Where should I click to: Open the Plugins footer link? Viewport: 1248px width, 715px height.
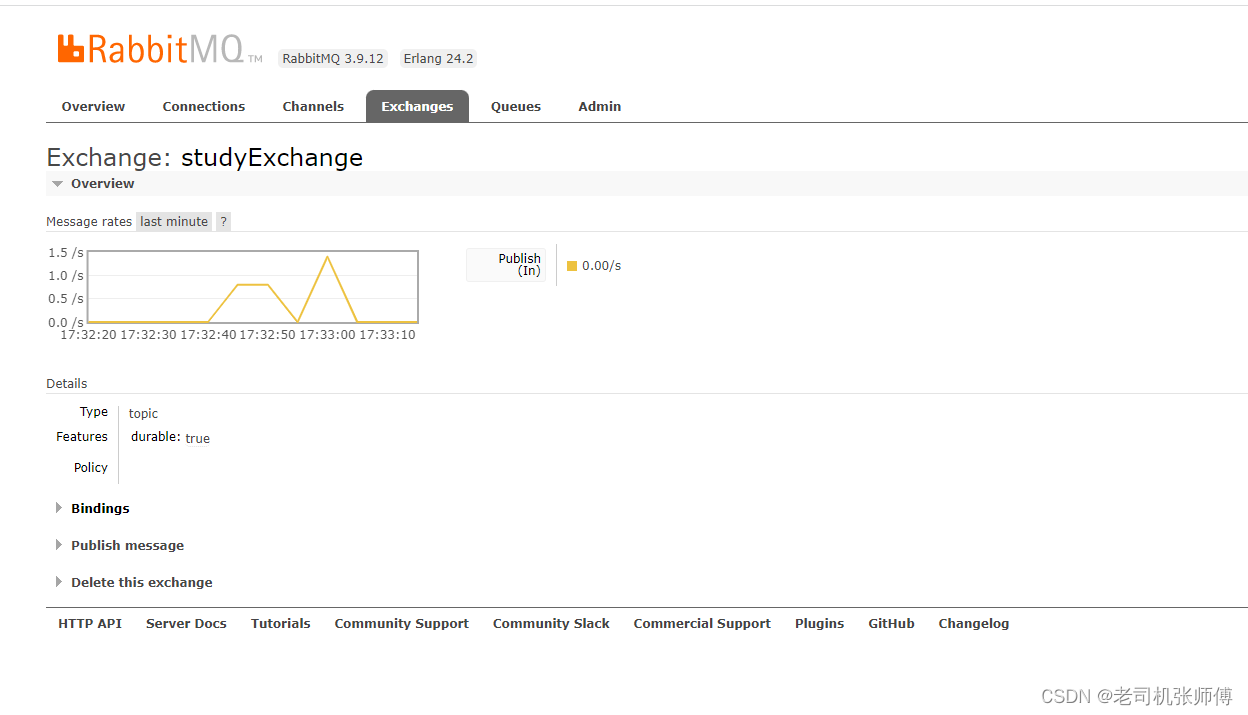pos(819,623)
